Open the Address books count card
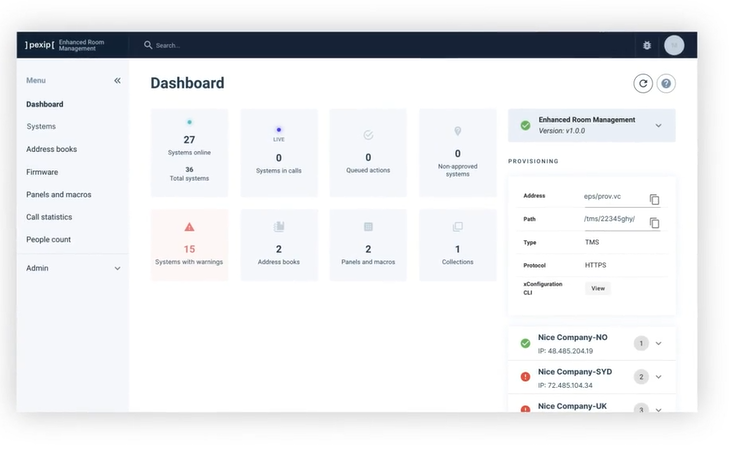The width and height of the screenshot is (736, 460). (x=279, y=245)
